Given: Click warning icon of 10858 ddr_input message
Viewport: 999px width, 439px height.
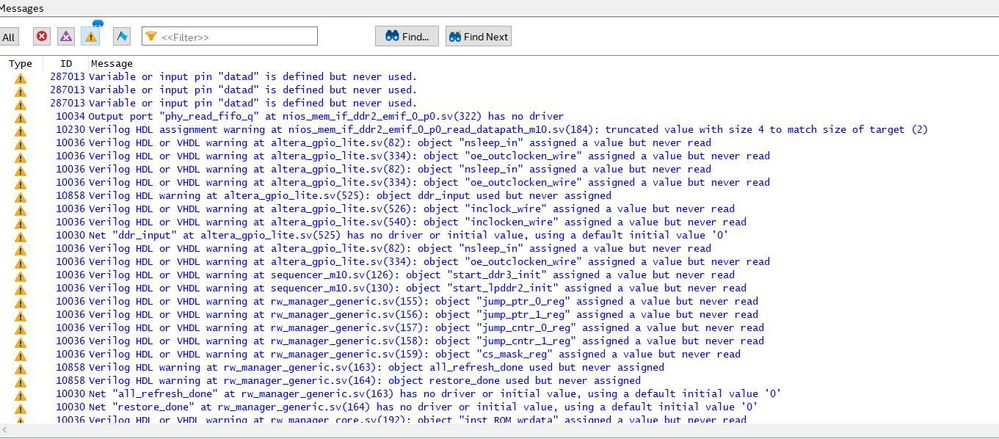Looking at the screenshot, I should (20, 196).
